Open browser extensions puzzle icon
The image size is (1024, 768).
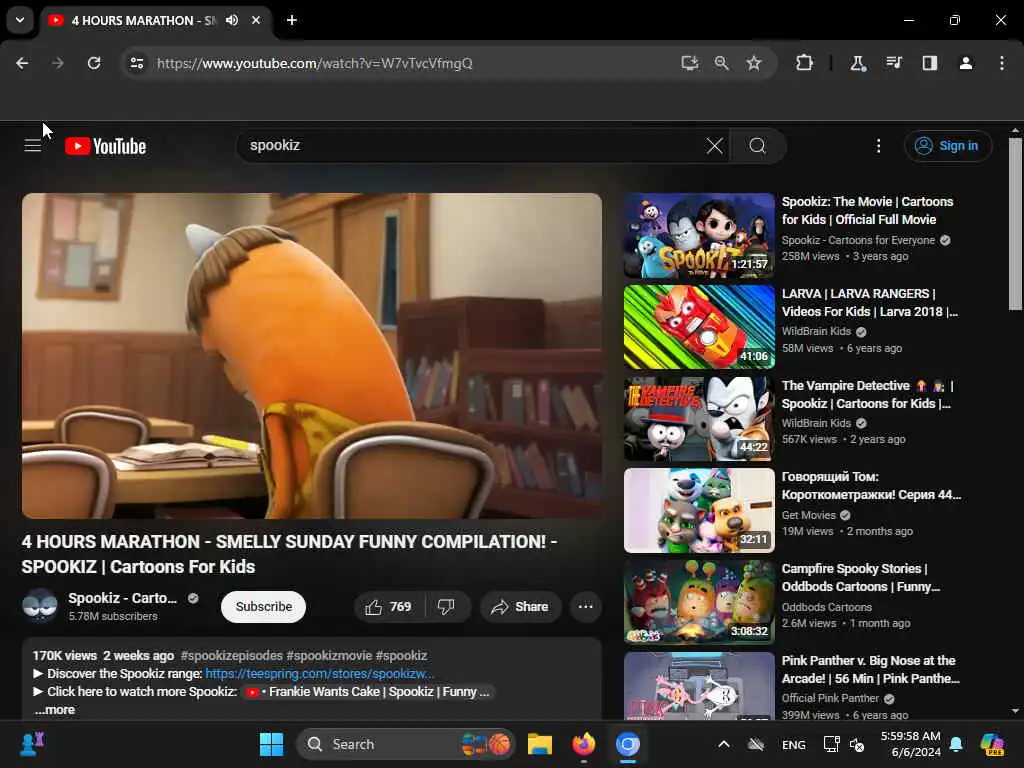pos(805,63)
